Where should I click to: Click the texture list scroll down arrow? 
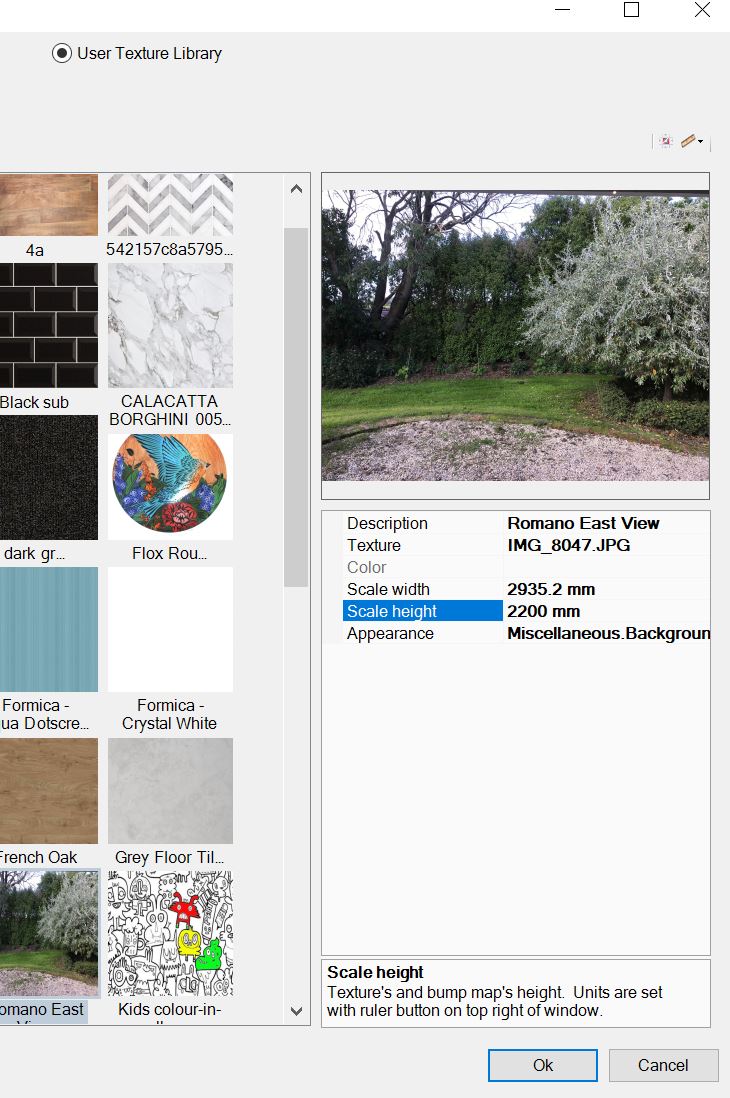pyautogui.click(x=296, y=1011)
